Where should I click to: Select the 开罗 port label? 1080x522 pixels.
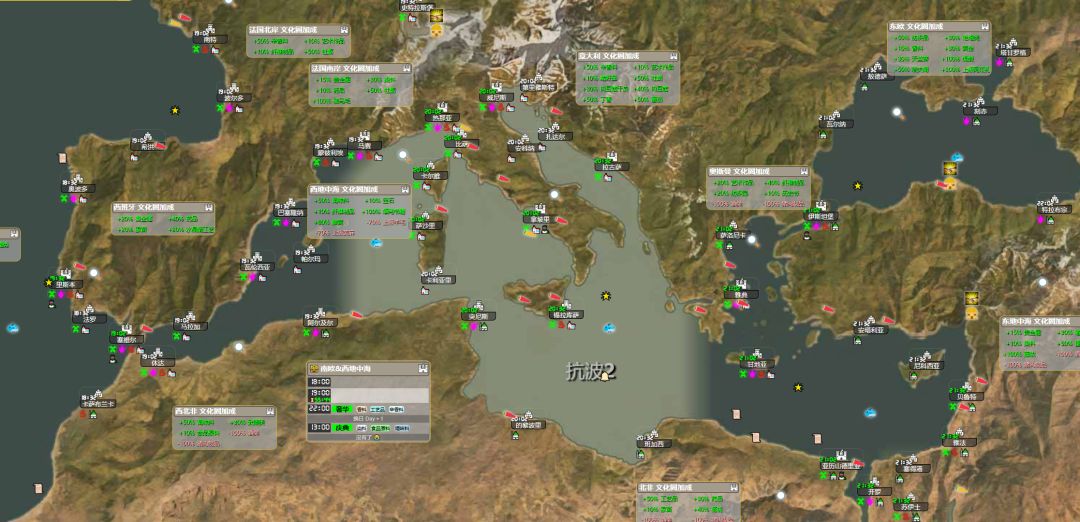(874, 492)
